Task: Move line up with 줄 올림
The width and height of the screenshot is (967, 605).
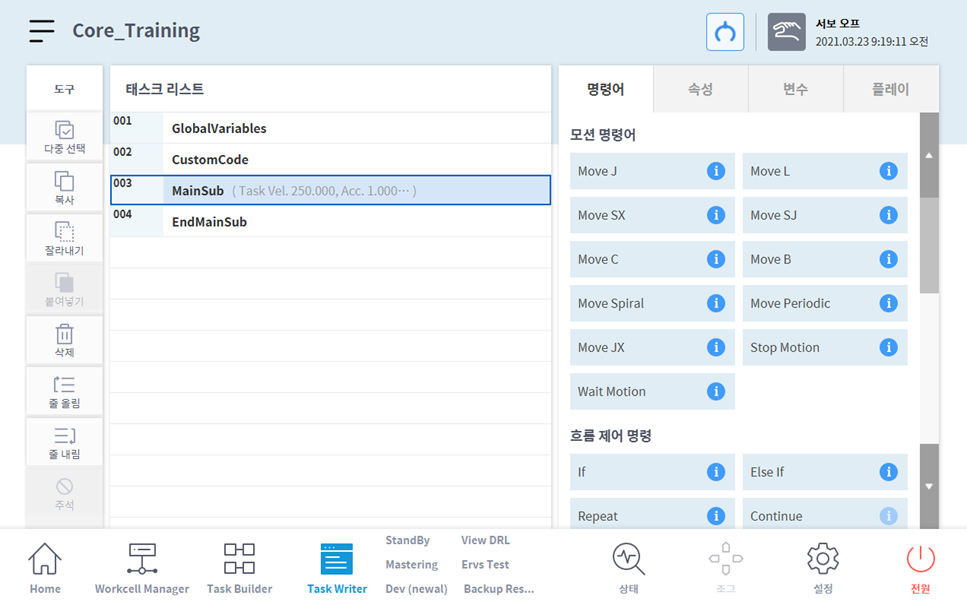Action: pos(64,391)
